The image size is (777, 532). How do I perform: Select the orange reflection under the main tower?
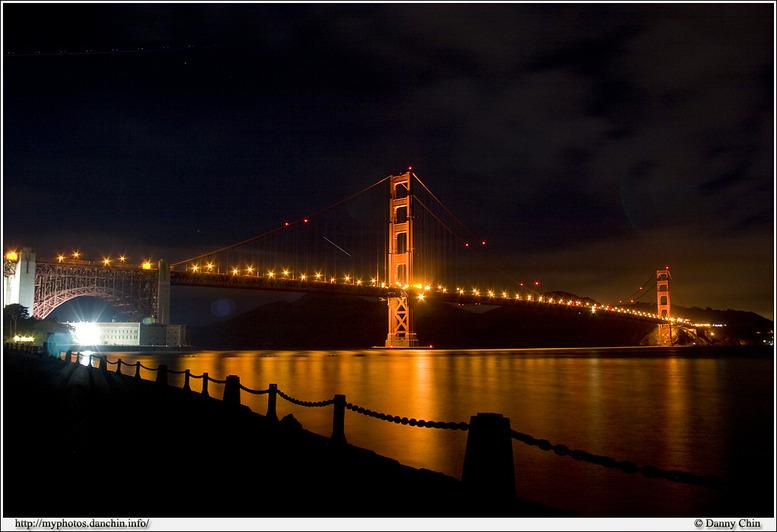click(400, 400)
